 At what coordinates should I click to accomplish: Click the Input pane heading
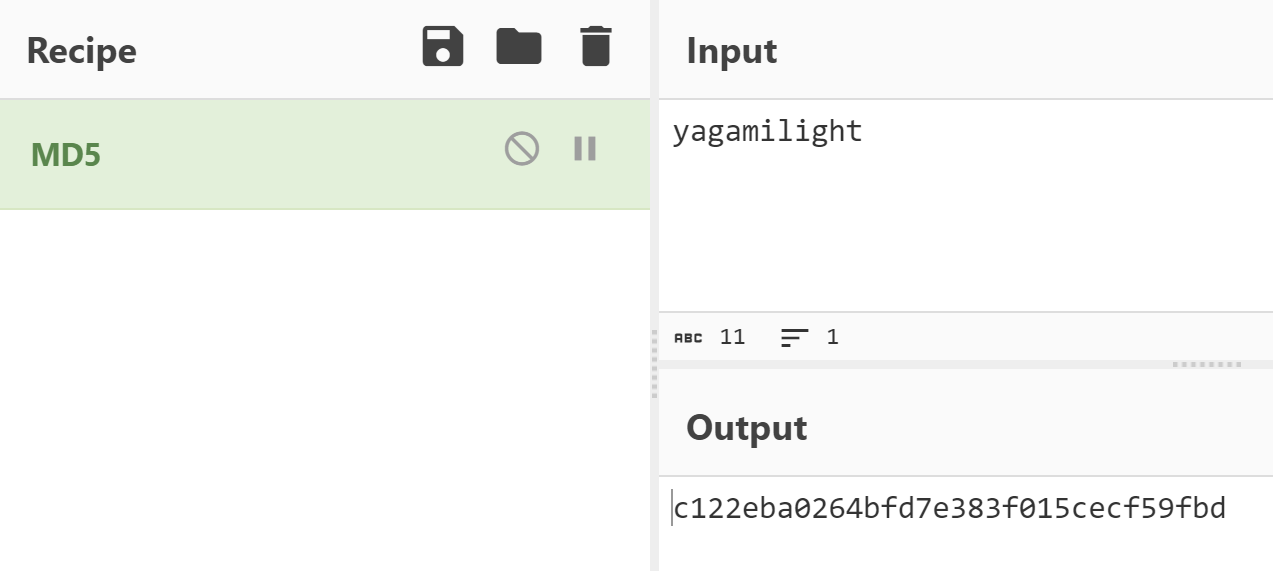pos(732,51)
